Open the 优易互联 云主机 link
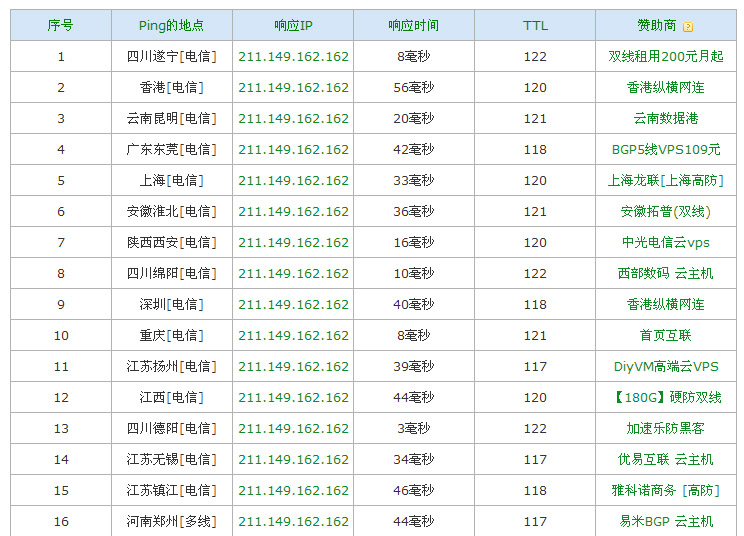 [x=665, y=460]
